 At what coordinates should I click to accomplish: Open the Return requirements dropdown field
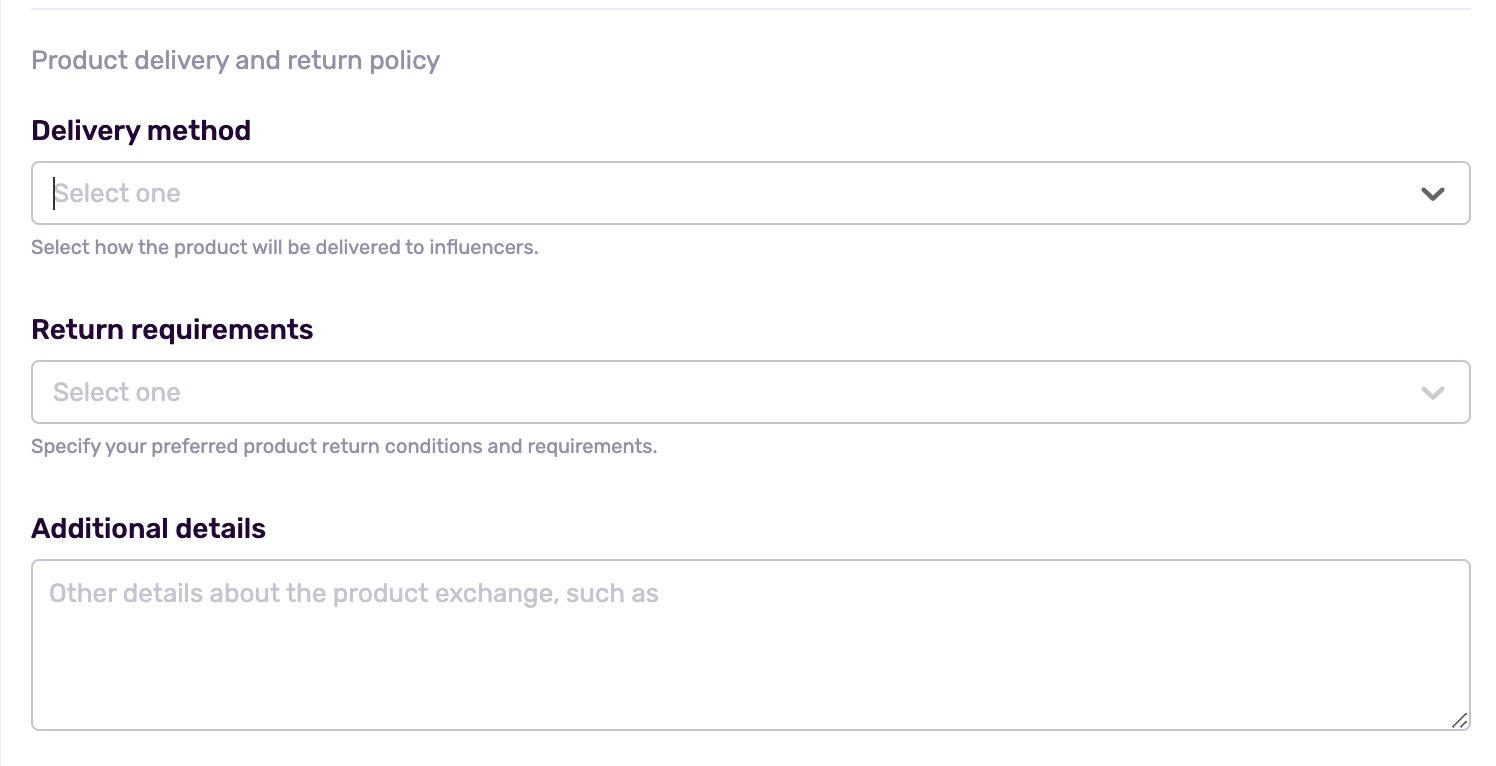751,392
